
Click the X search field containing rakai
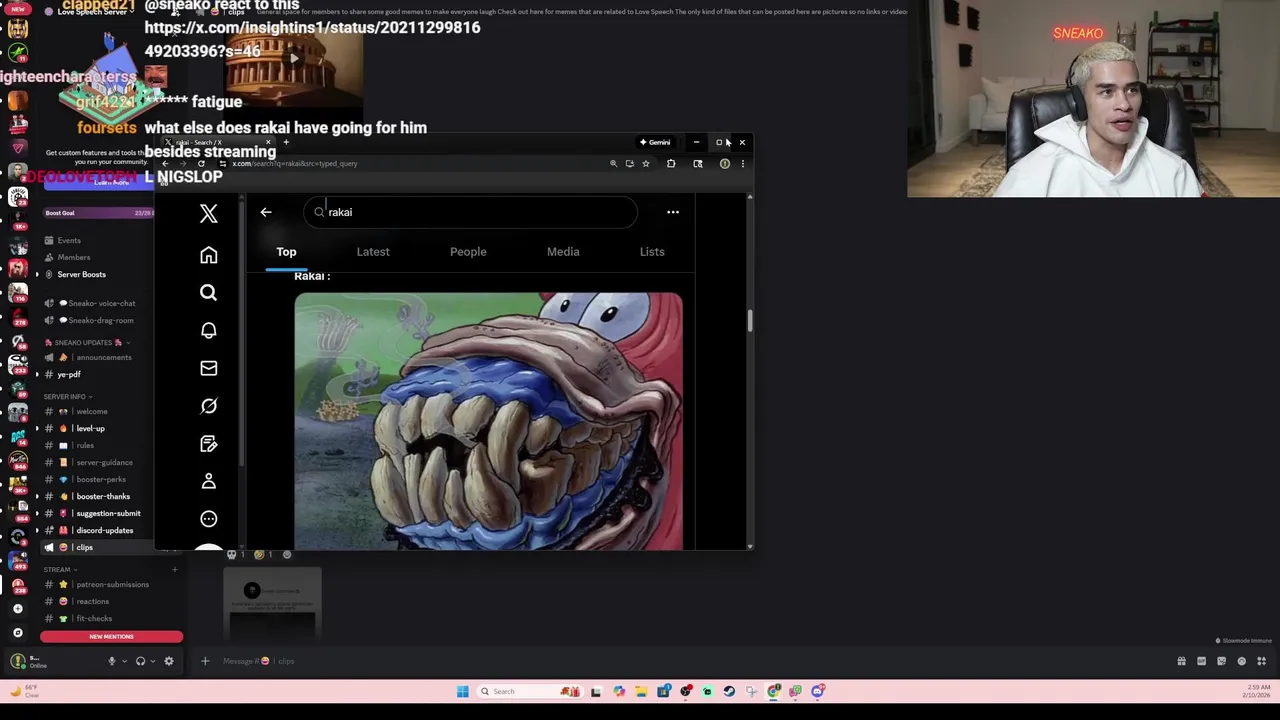471,212
